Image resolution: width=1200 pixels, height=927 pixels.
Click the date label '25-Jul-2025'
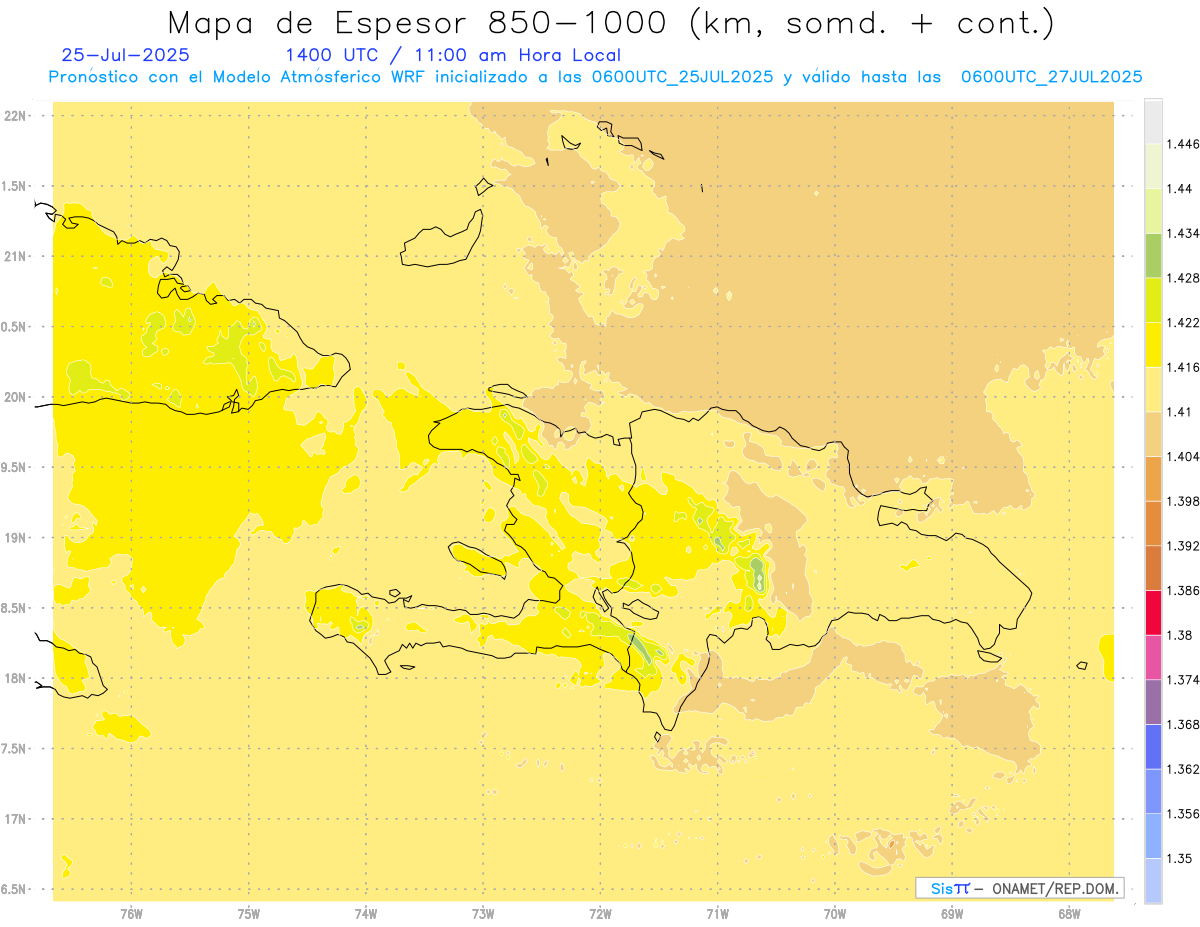pyautogui.click(x=125, y=55)
